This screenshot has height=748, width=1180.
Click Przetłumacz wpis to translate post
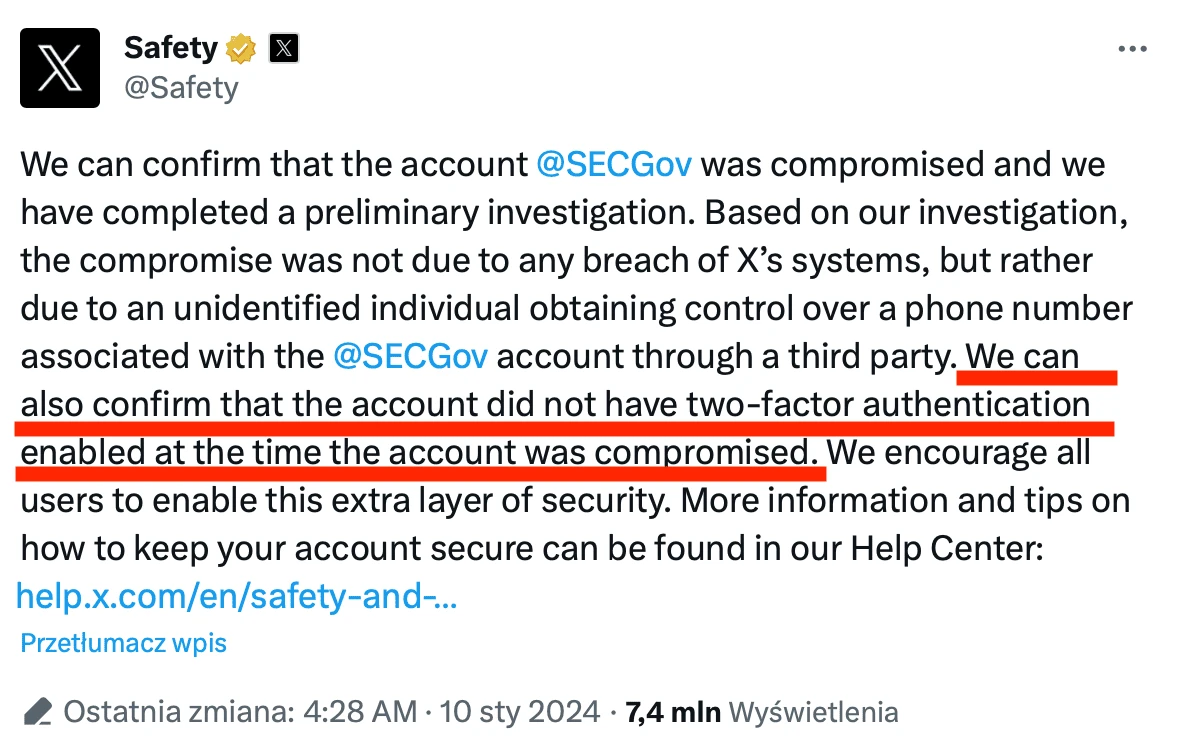(123, 643)
